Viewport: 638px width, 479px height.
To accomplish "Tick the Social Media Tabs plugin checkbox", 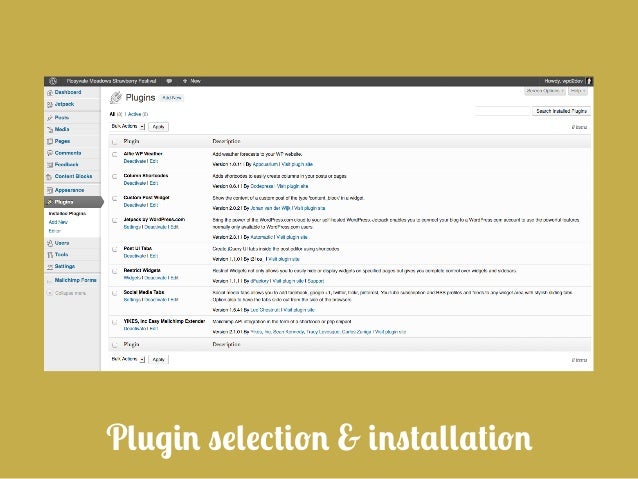I will click(x=115, y=293).
